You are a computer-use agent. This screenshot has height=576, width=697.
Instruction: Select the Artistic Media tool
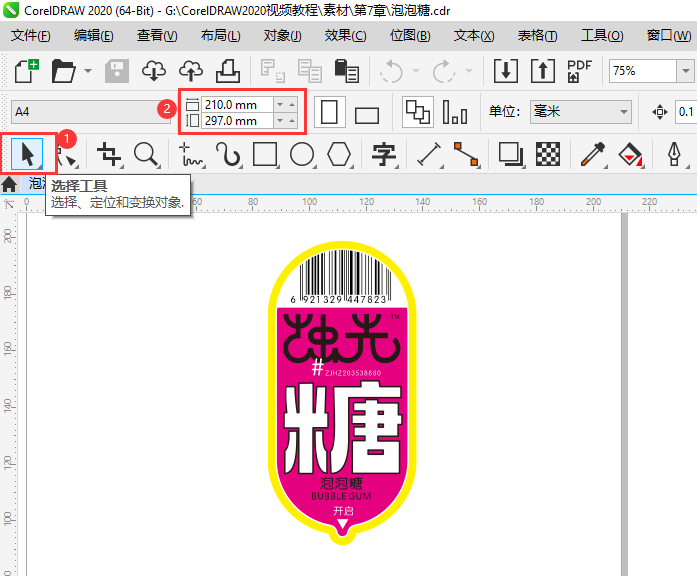pos(228,154)
